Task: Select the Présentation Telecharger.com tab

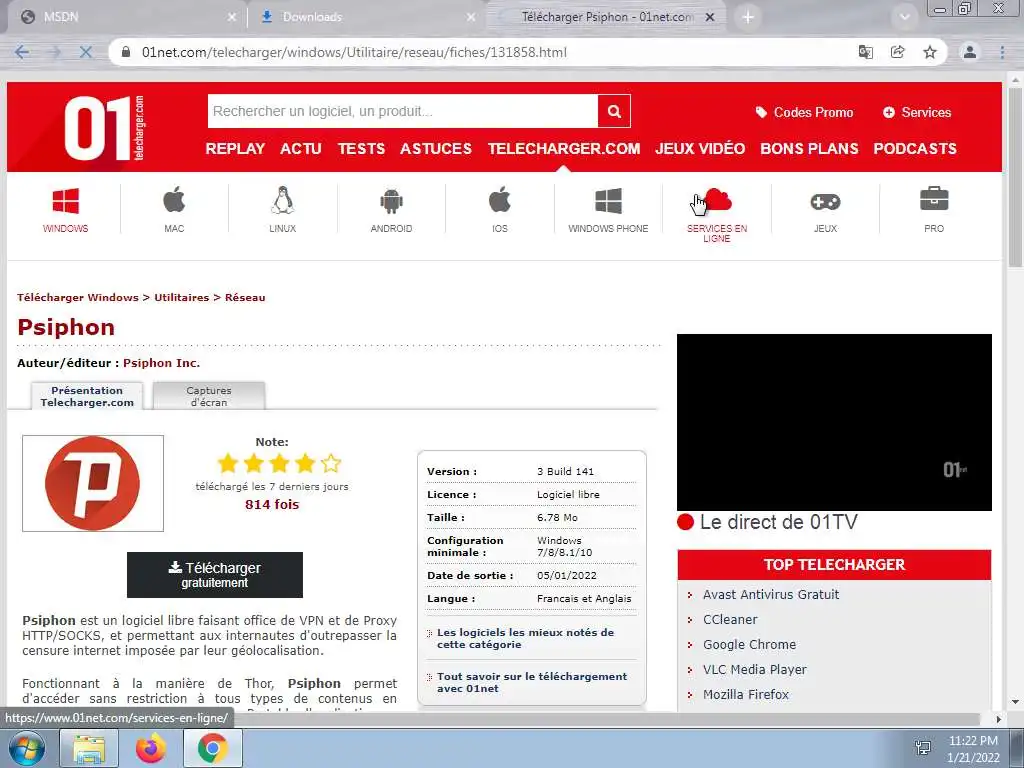Action: tap(87, 396)
